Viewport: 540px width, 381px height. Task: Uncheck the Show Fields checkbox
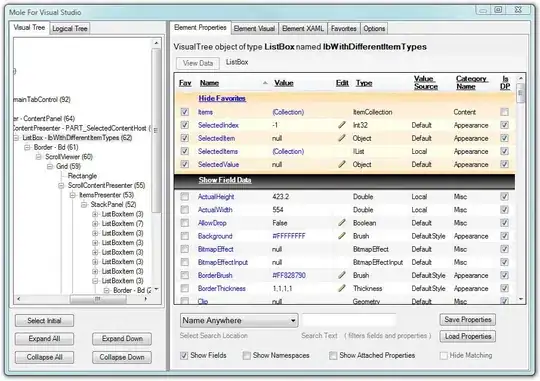tap(184, 355)
